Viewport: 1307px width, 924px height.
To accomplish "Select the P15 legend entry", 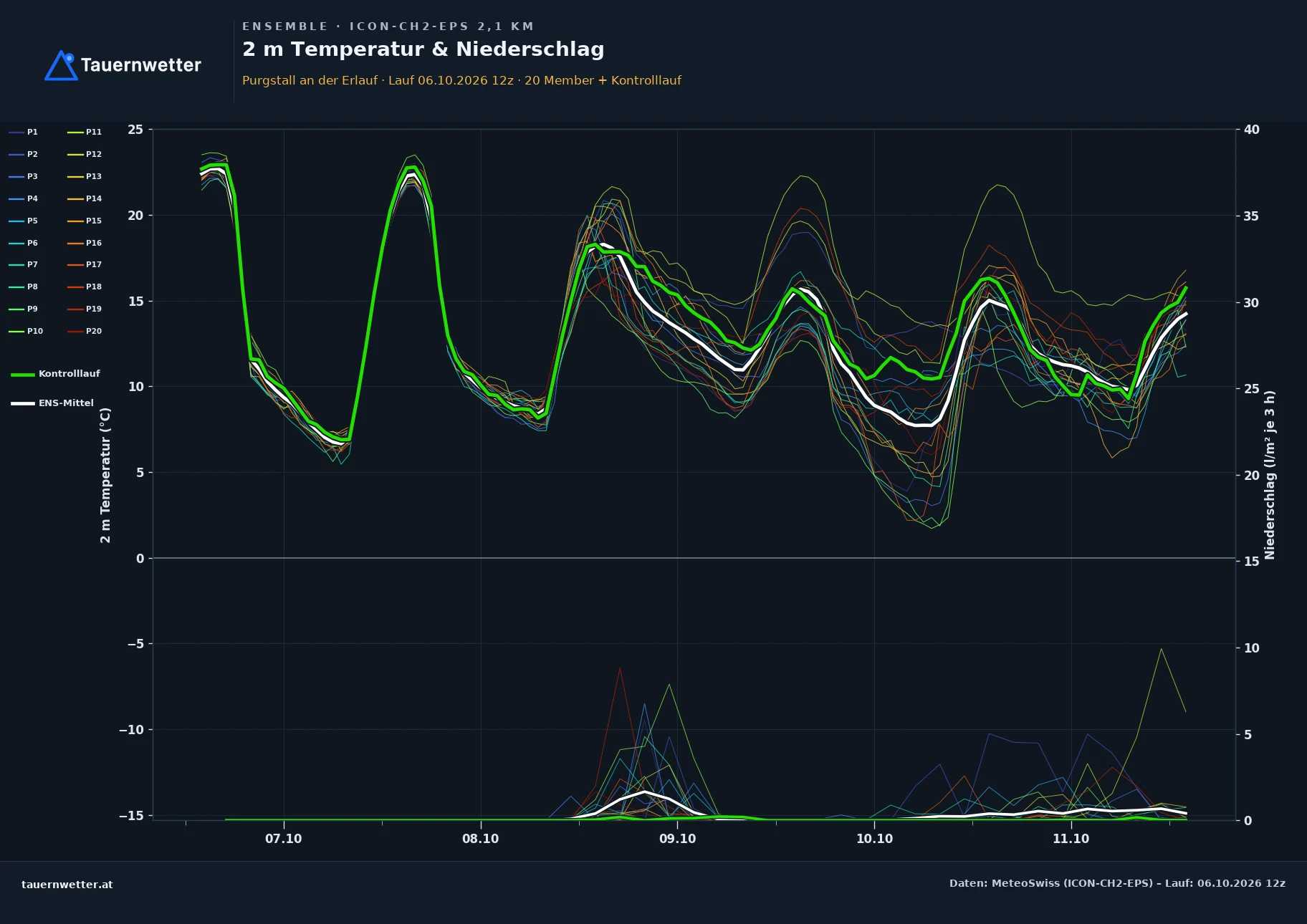I will (x=85, y=221).
